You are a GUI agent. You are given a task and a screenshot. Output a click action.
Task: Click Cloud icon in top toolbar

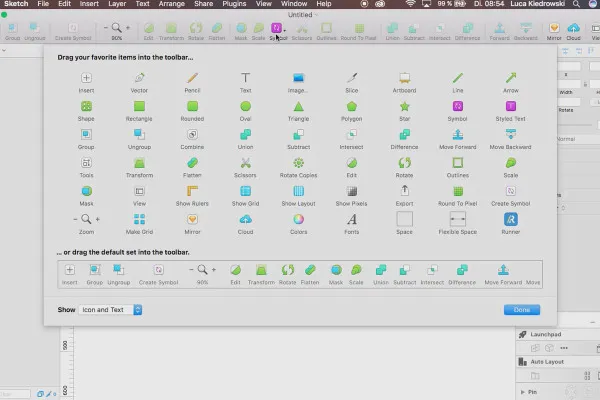[573, 28]
